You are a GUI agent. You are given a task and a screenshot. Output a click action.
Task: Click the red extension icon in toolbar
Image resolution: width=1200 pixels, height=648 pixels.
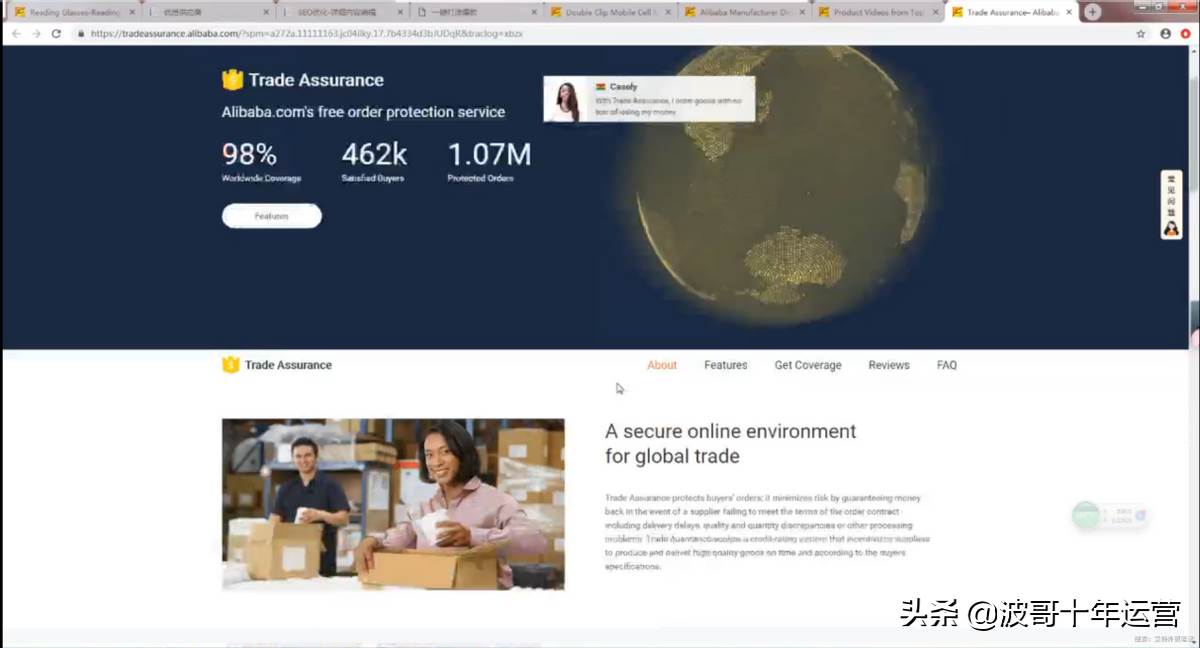click(1186, 33)
